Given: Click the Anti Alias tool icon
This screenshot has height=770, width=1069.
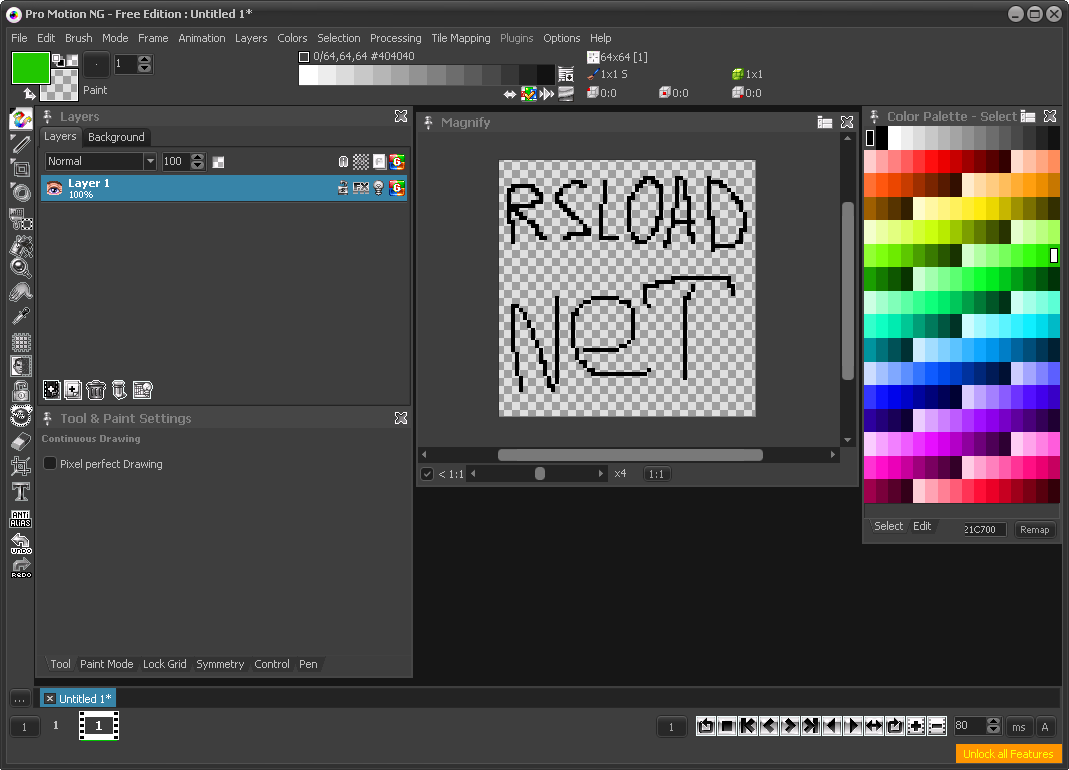Looking at the screenshot, I should [21, 518].
